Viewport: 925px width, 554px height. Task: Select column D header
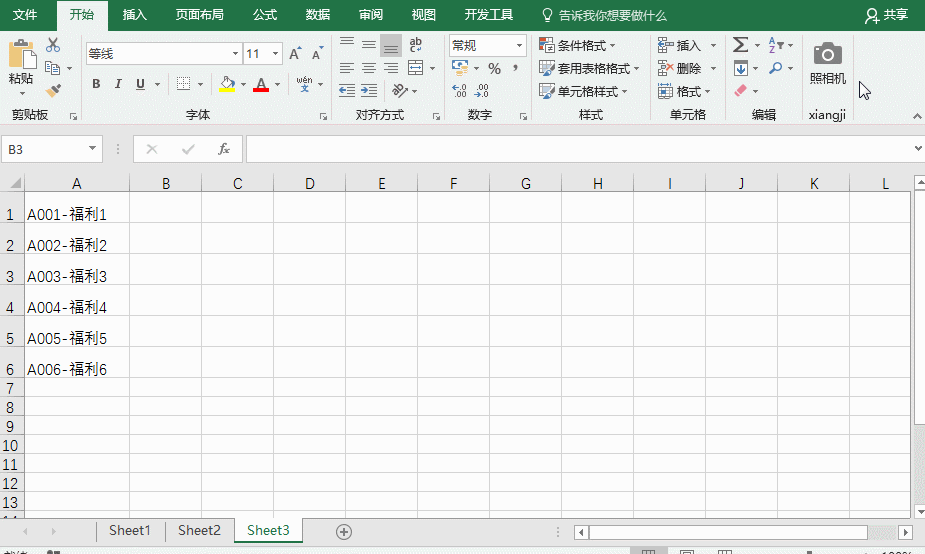click(309, 183)
